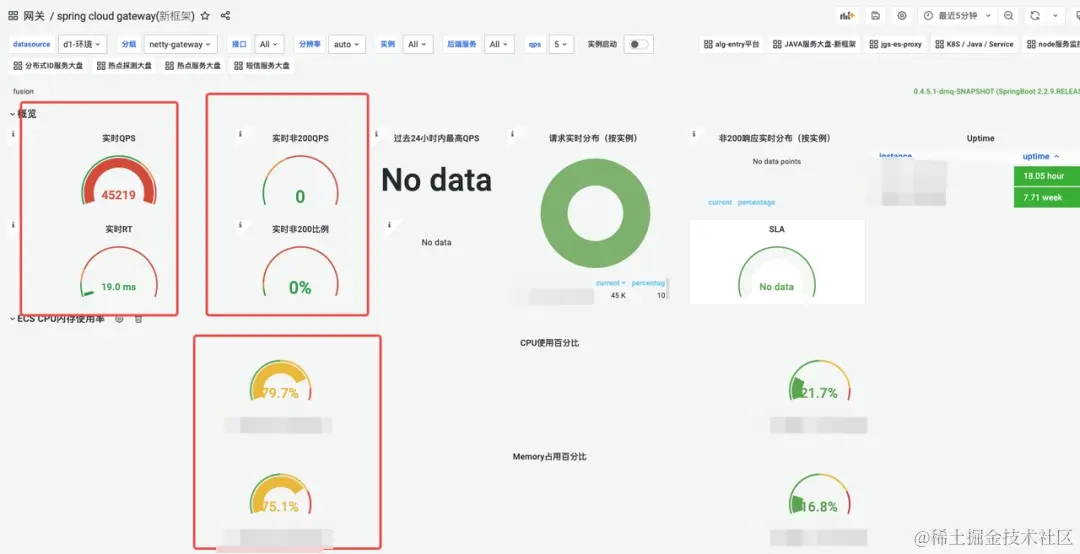The width and height of the screenshot is (1080, 554).
Task: Open the 后端服务 All dropdown
Action: [x=499, y=44]
